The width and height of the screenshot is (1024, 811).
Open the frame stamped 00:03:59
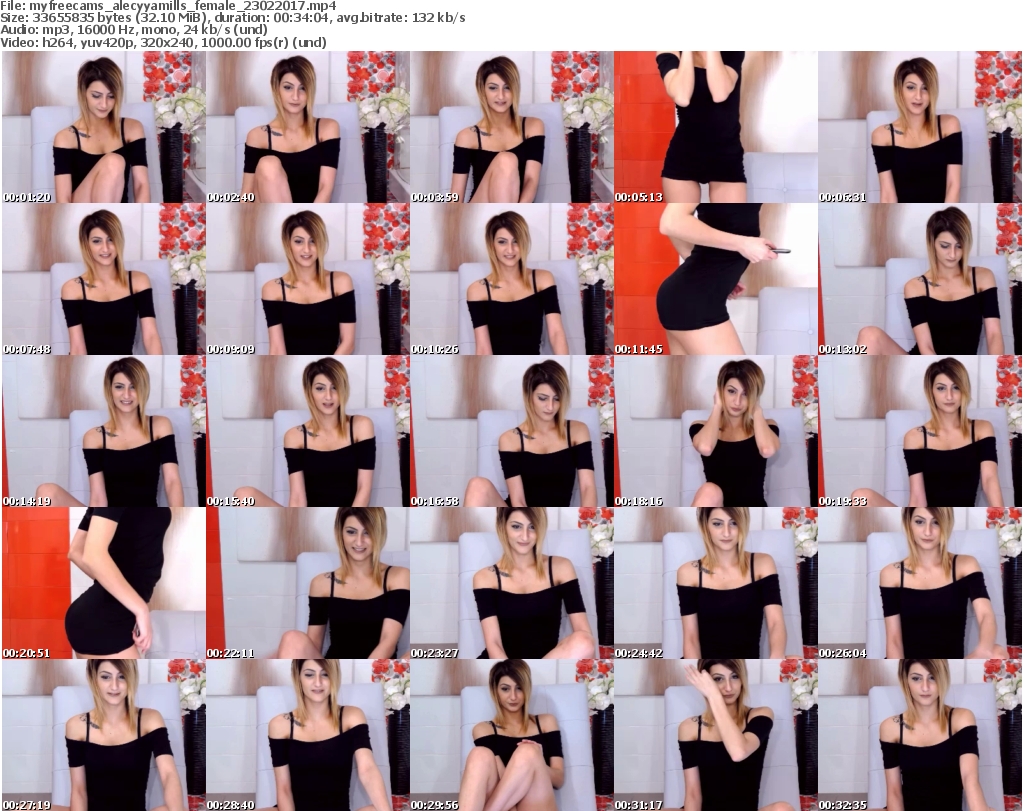[x=511, y=127]
